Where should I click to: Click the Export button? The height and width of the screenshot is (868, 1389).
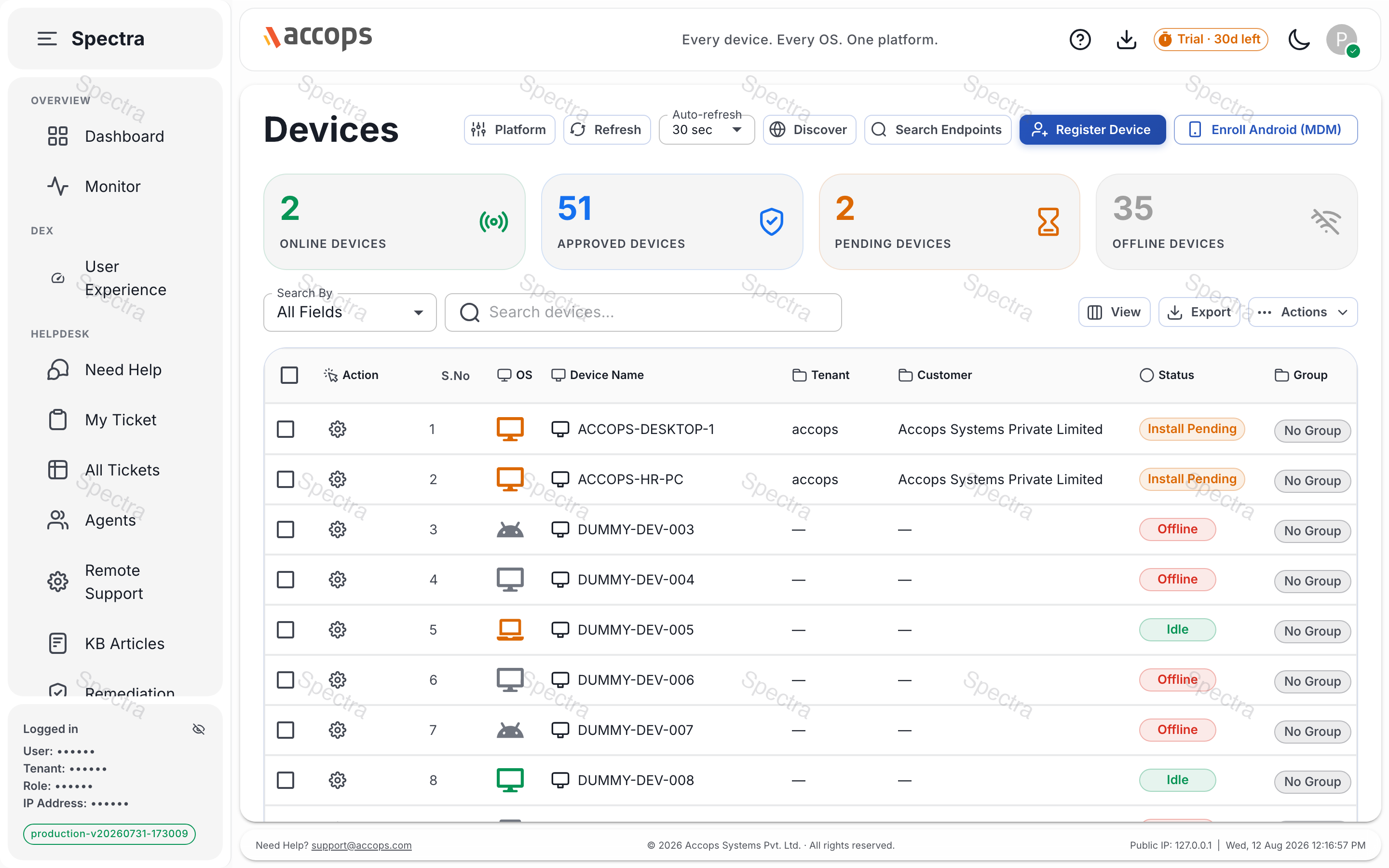point(1199,312)
